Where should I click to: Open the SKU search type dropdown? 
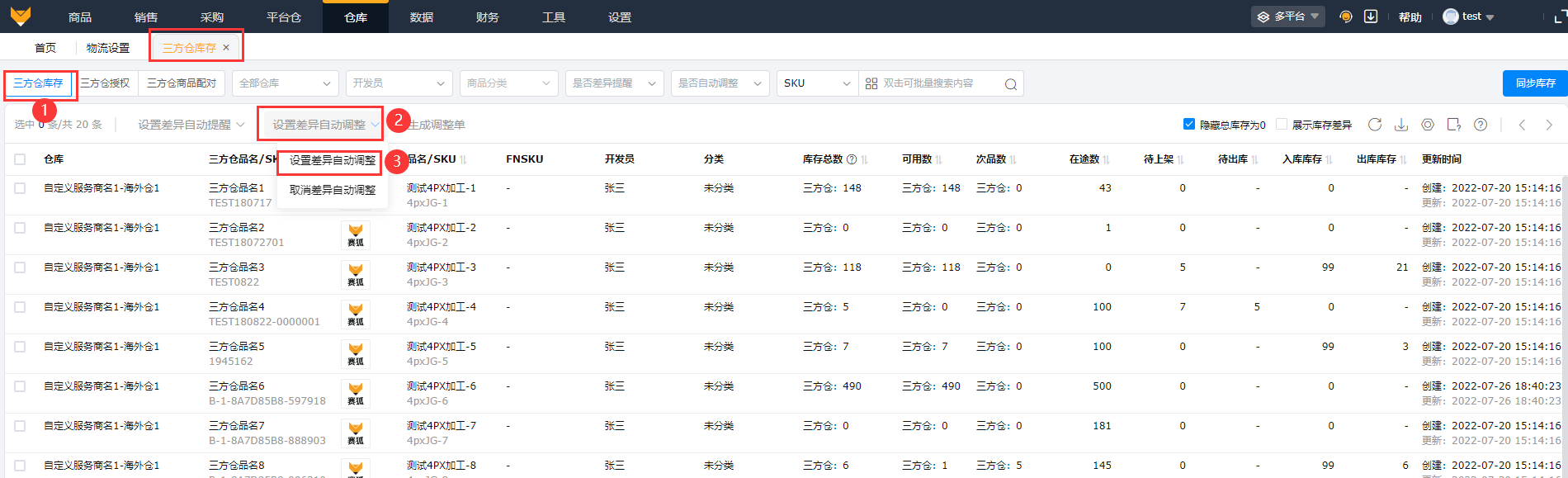point(818,83)
